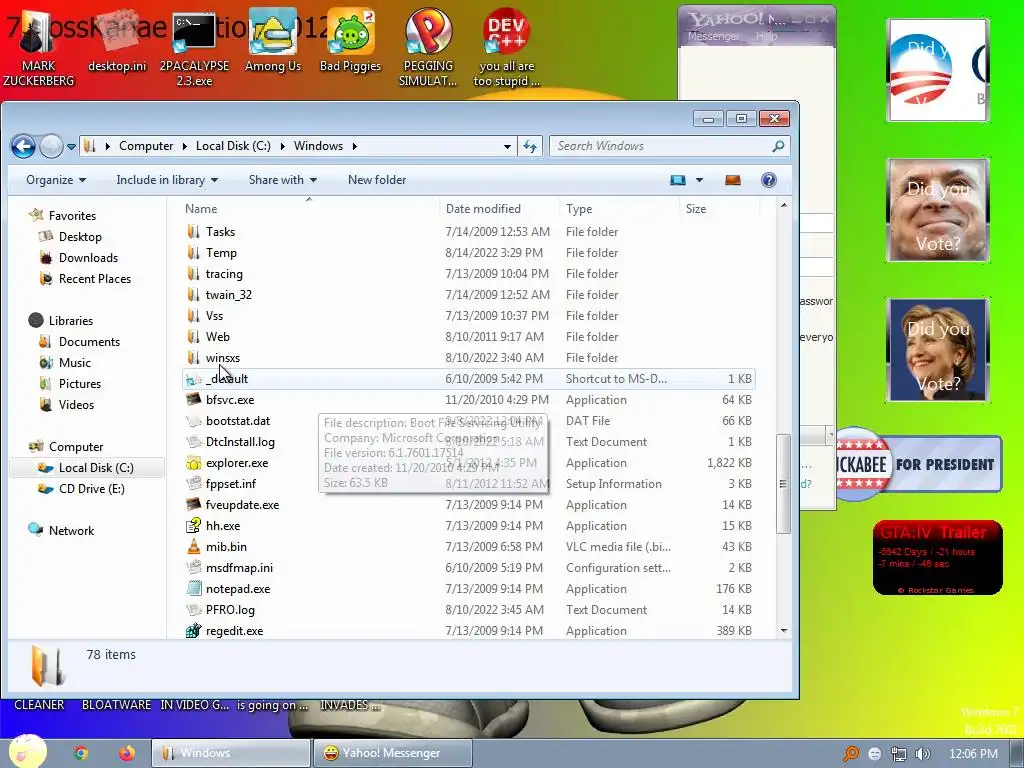Click the 12:06 PM taskbar clock
Image resolution: width=1024 pixels, height=768 pixels.
coord(973,754)
